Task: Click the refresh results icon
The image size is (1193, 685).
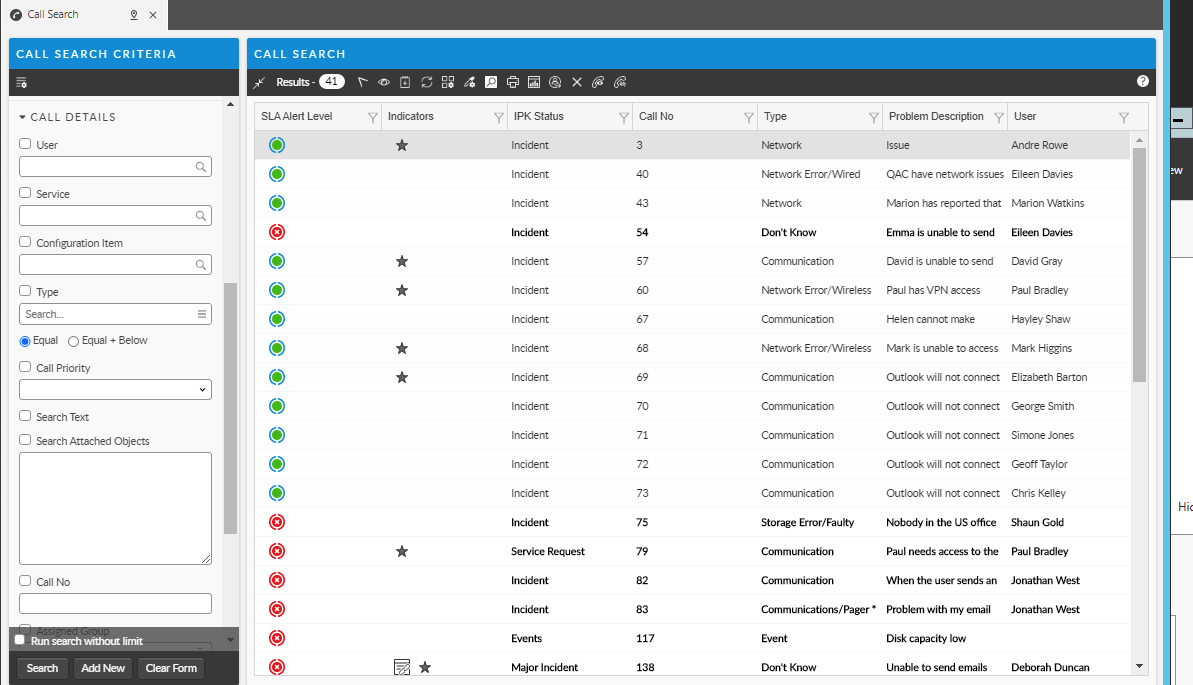Action: tap(426, 82)
